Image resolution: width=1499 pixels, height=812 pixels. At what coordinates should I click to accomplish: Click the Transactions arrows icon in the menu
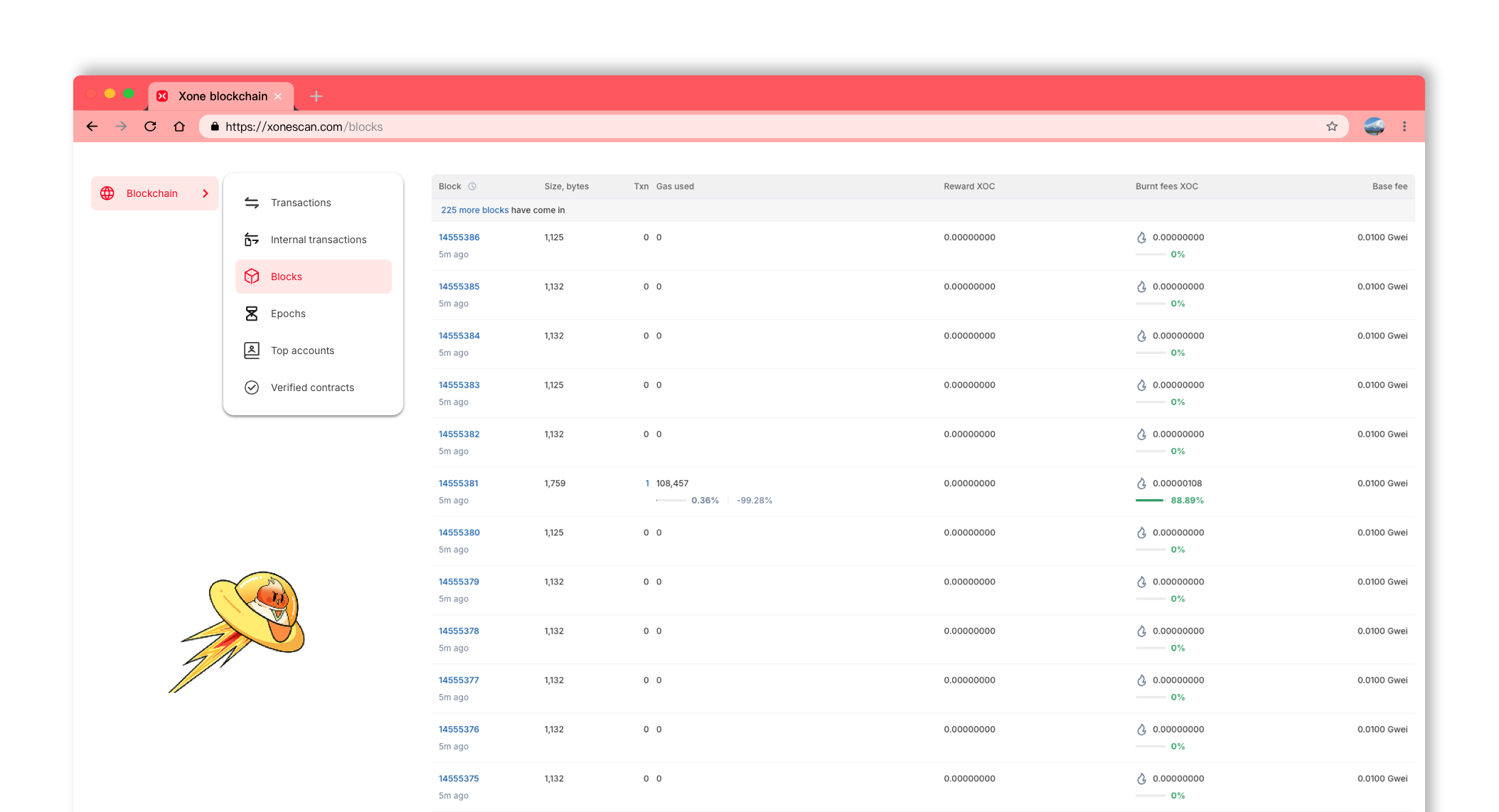pyautogui.click(x=252, y=203)
